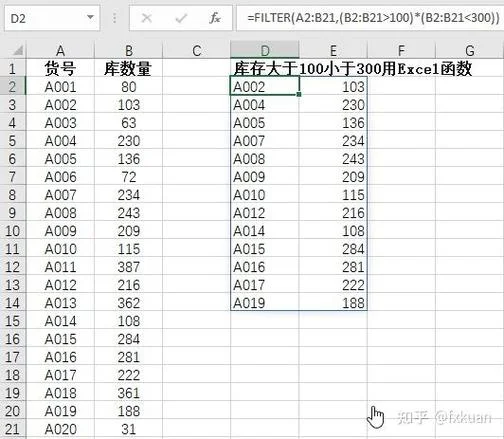Image resolution: width=504 pixels, height=439 pixels.
Task: Click the fill handle of cell D2
Action: click(299, 94)
